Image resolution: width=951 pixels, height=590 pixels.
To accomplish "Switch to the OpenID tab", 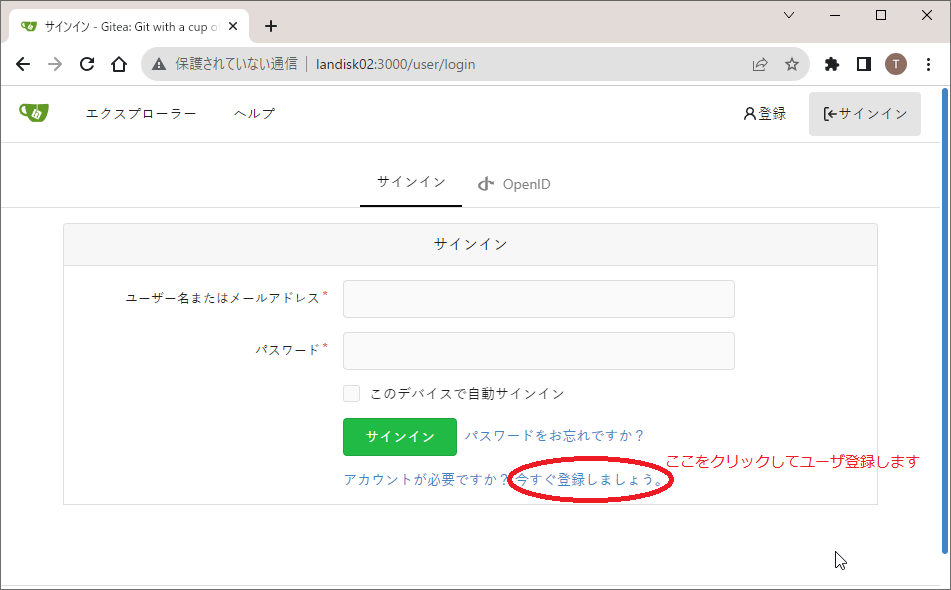I will coord(514,184).
